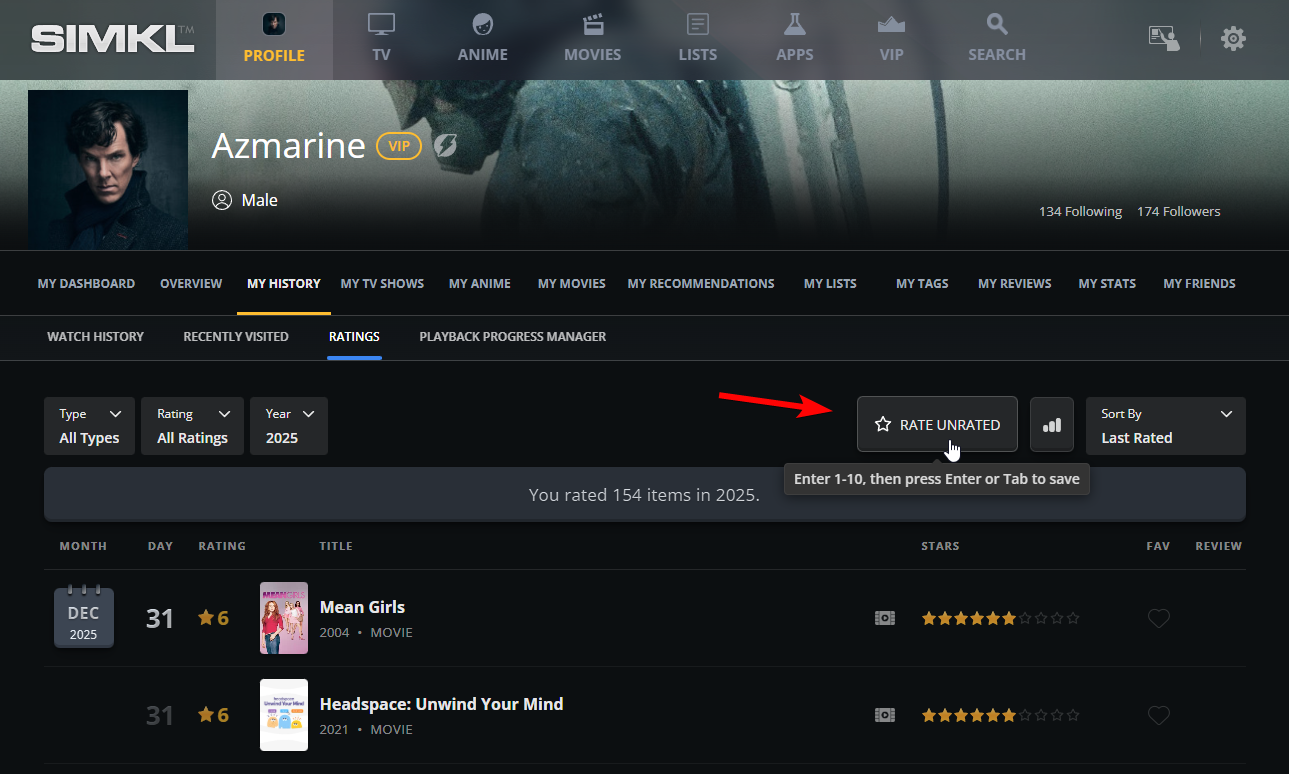Click the Search magnifier icon
Viewport: 1289px width, 774px height.
pyautogui.click(x=996, y=26)
